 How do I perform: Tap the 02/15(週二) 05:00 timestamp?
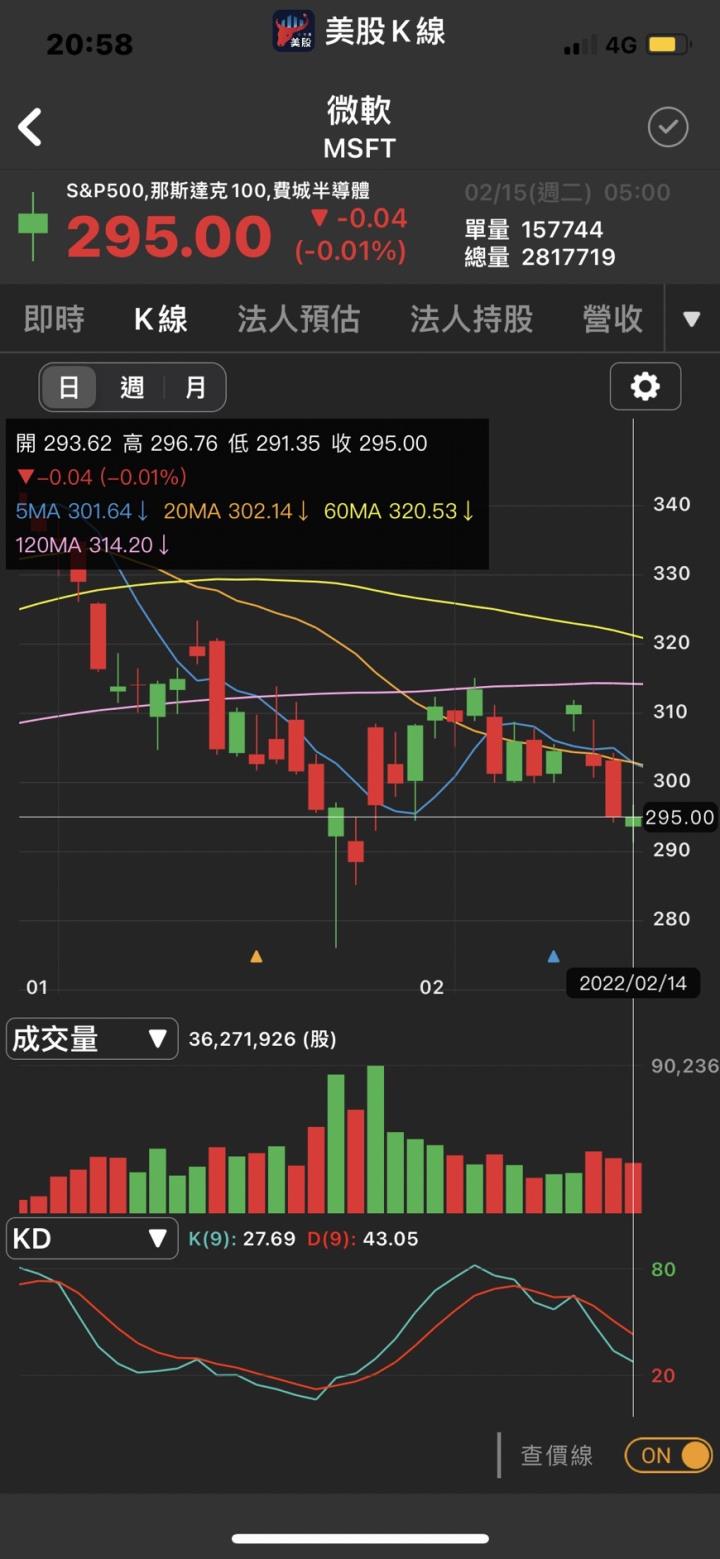567,192
